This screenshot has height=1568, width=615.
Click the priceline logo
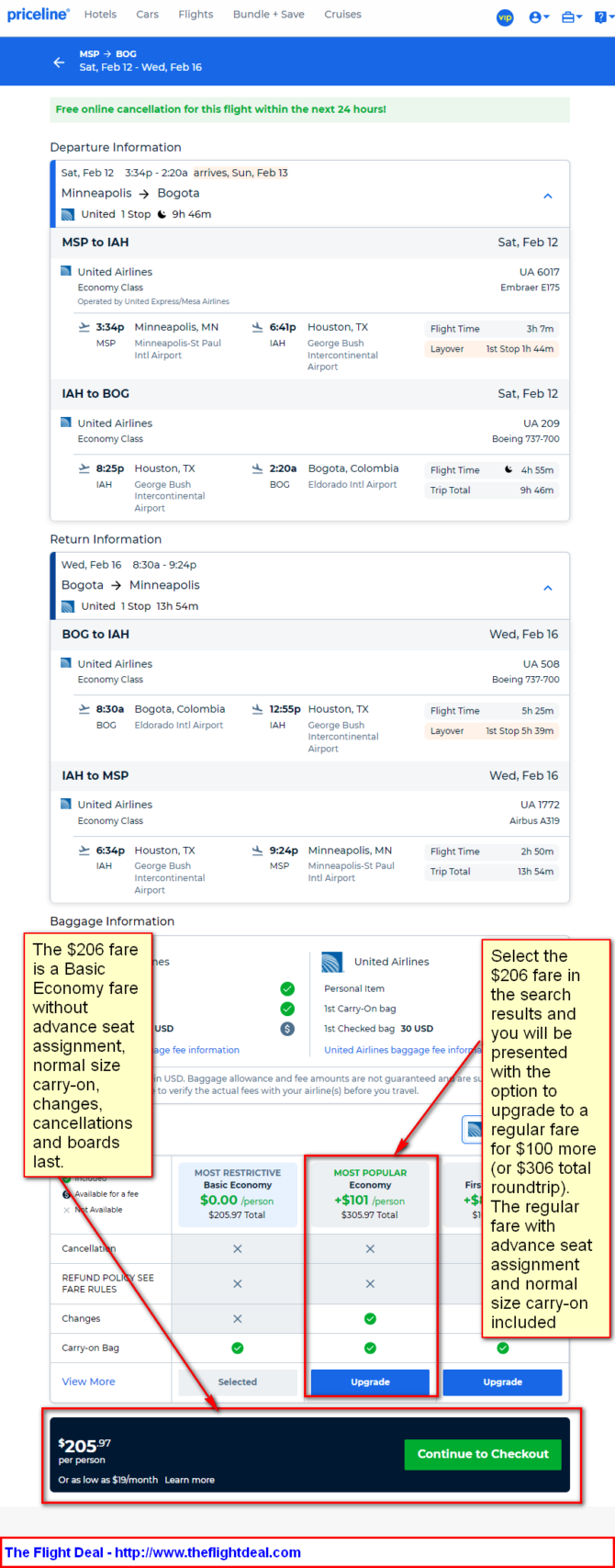coord(39,15)
